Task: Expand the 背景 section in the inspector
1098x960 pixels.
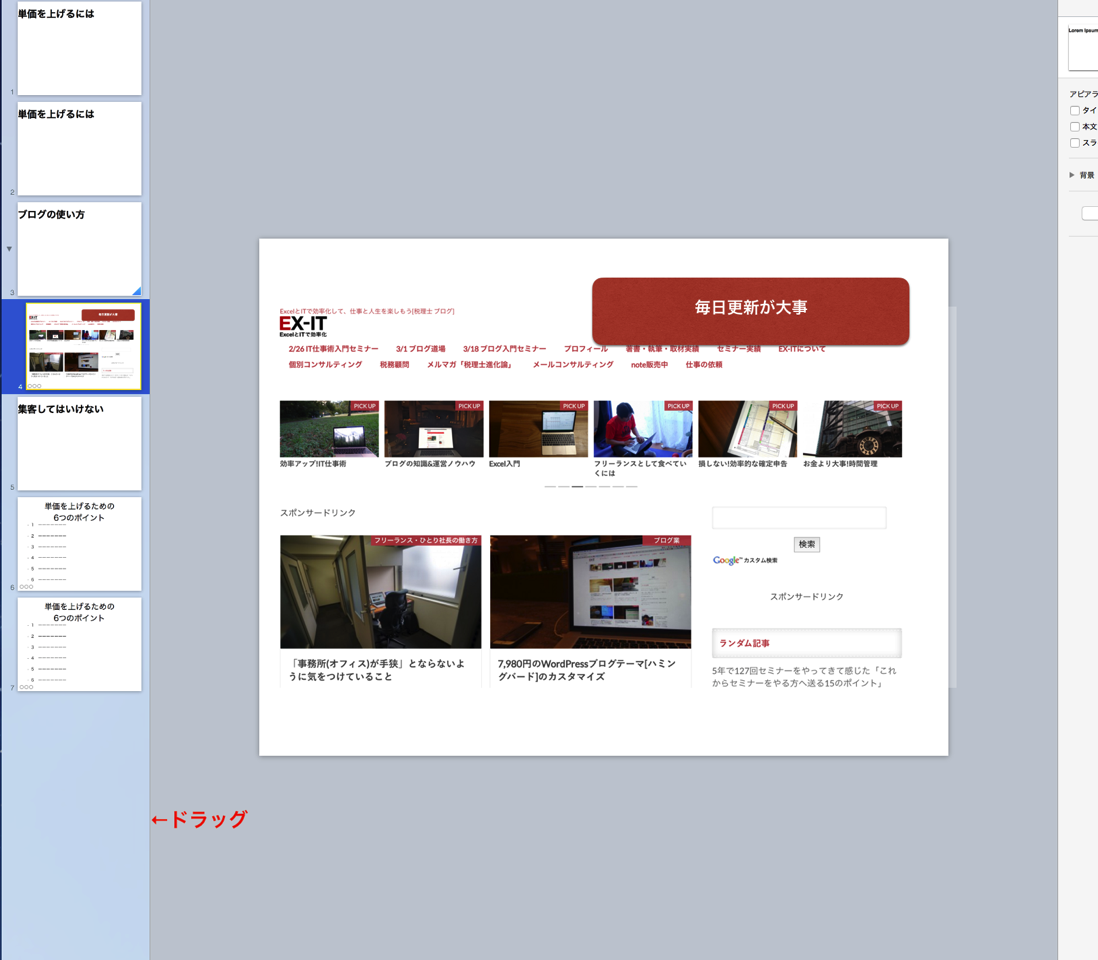Action: 1072,175
